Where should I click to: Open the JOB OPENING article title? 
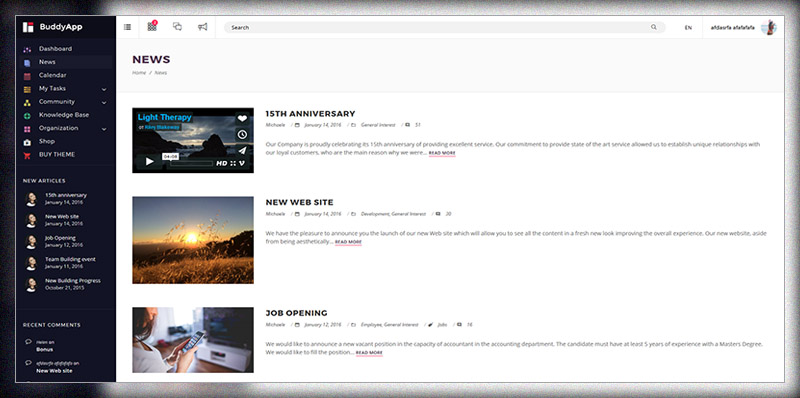(296, 313)
